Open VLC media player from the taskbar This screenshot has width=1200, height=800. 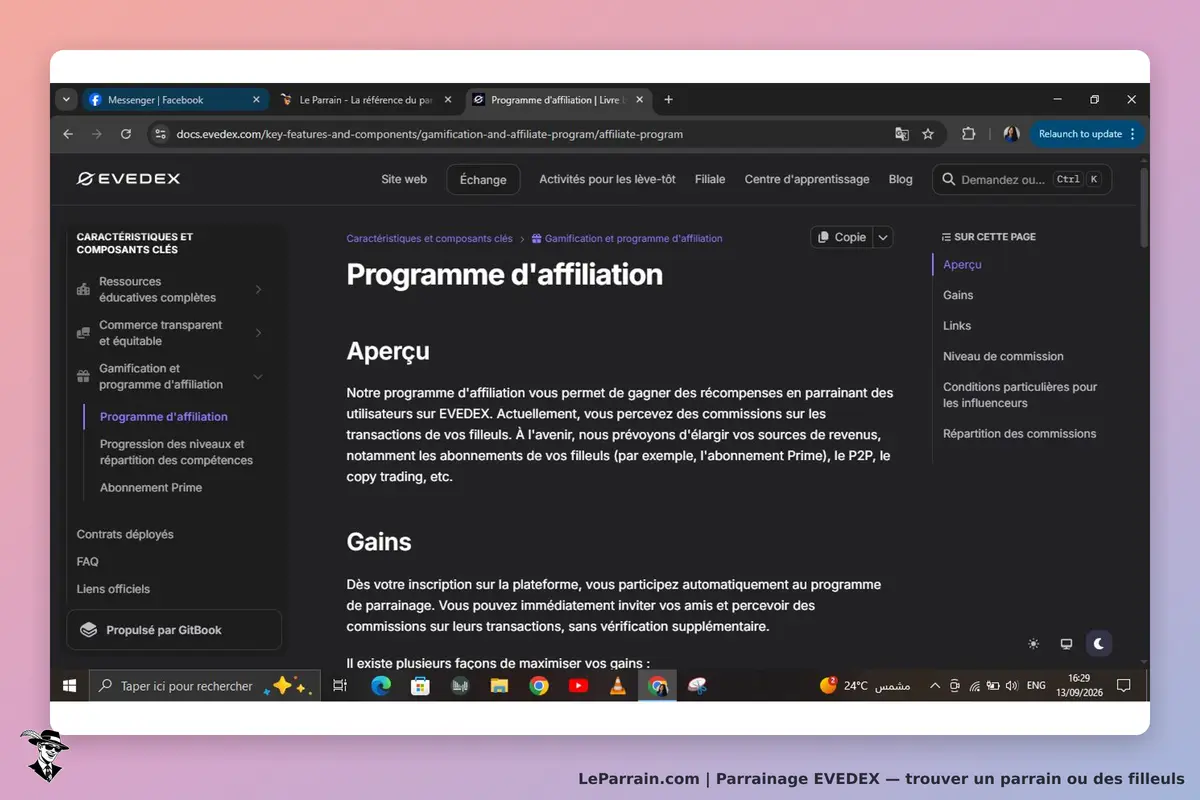tap(618, 686)
